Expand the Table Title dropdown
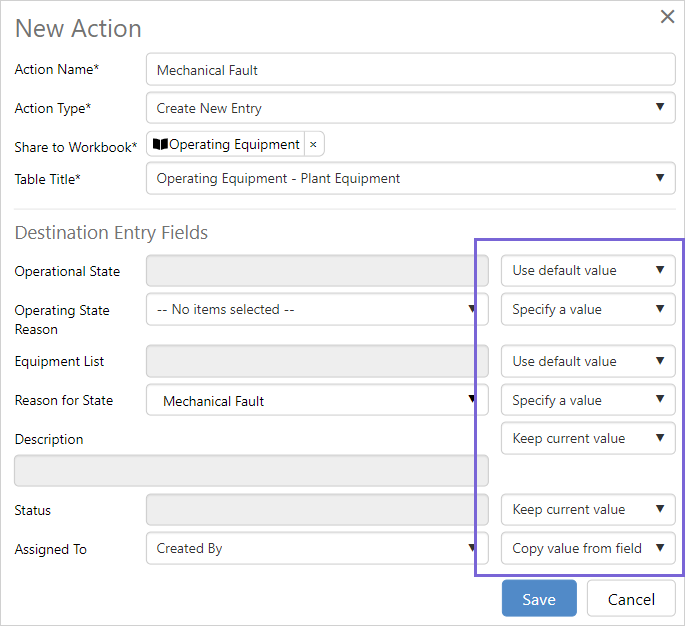 [410, 179]
